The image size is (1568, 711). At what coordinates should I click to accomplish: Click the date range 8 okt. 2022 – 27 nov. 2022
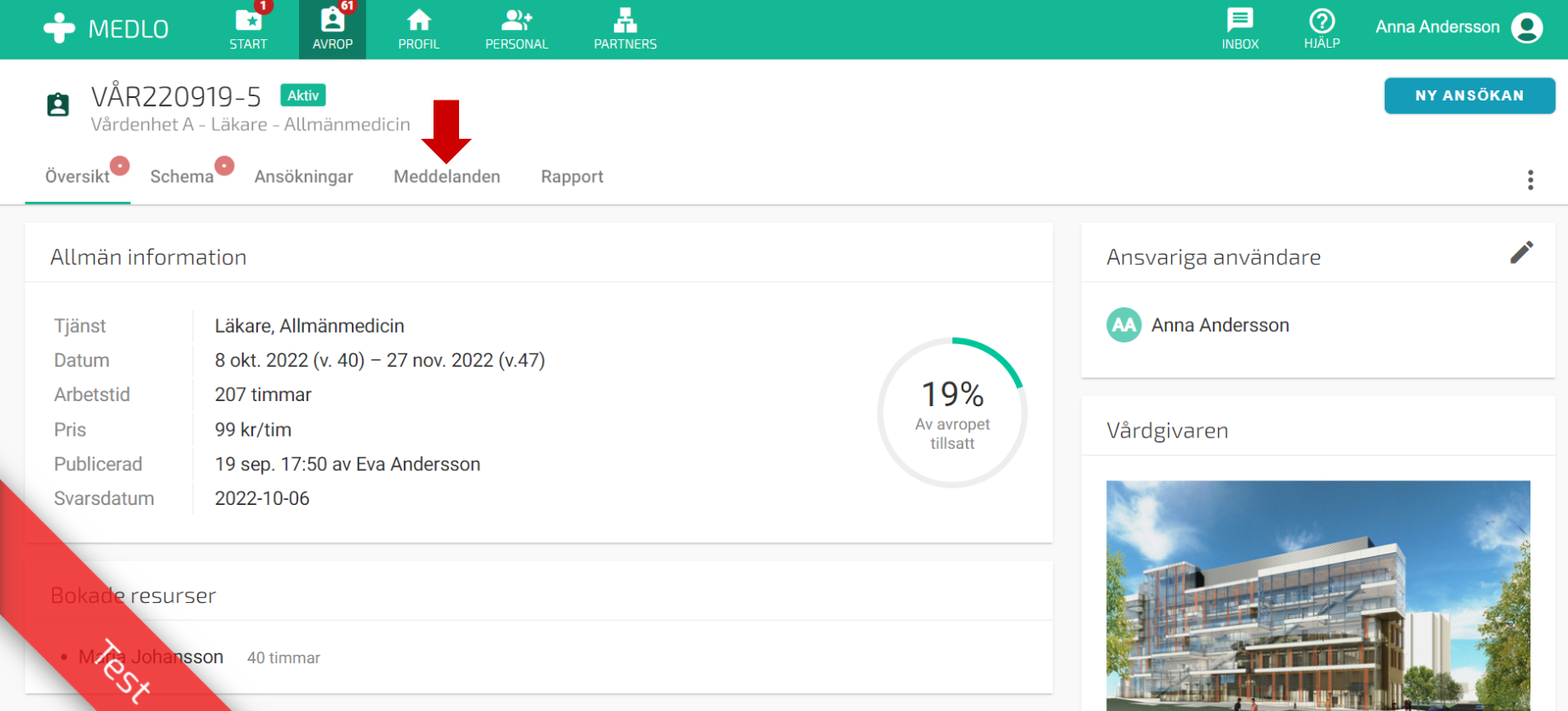click(380, 360)
